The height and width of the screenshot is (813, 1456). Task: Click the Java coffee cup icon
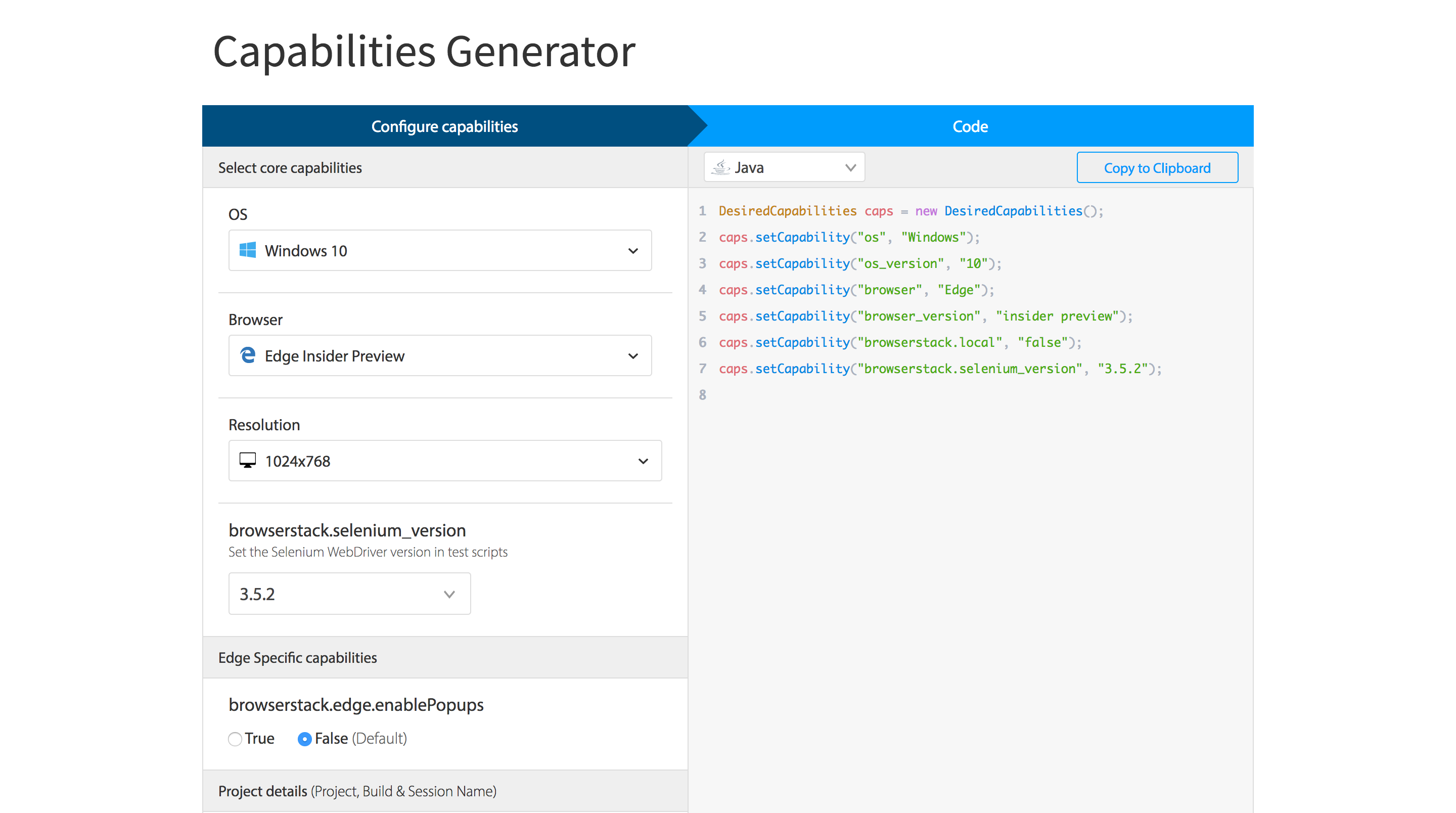point(720,167)
